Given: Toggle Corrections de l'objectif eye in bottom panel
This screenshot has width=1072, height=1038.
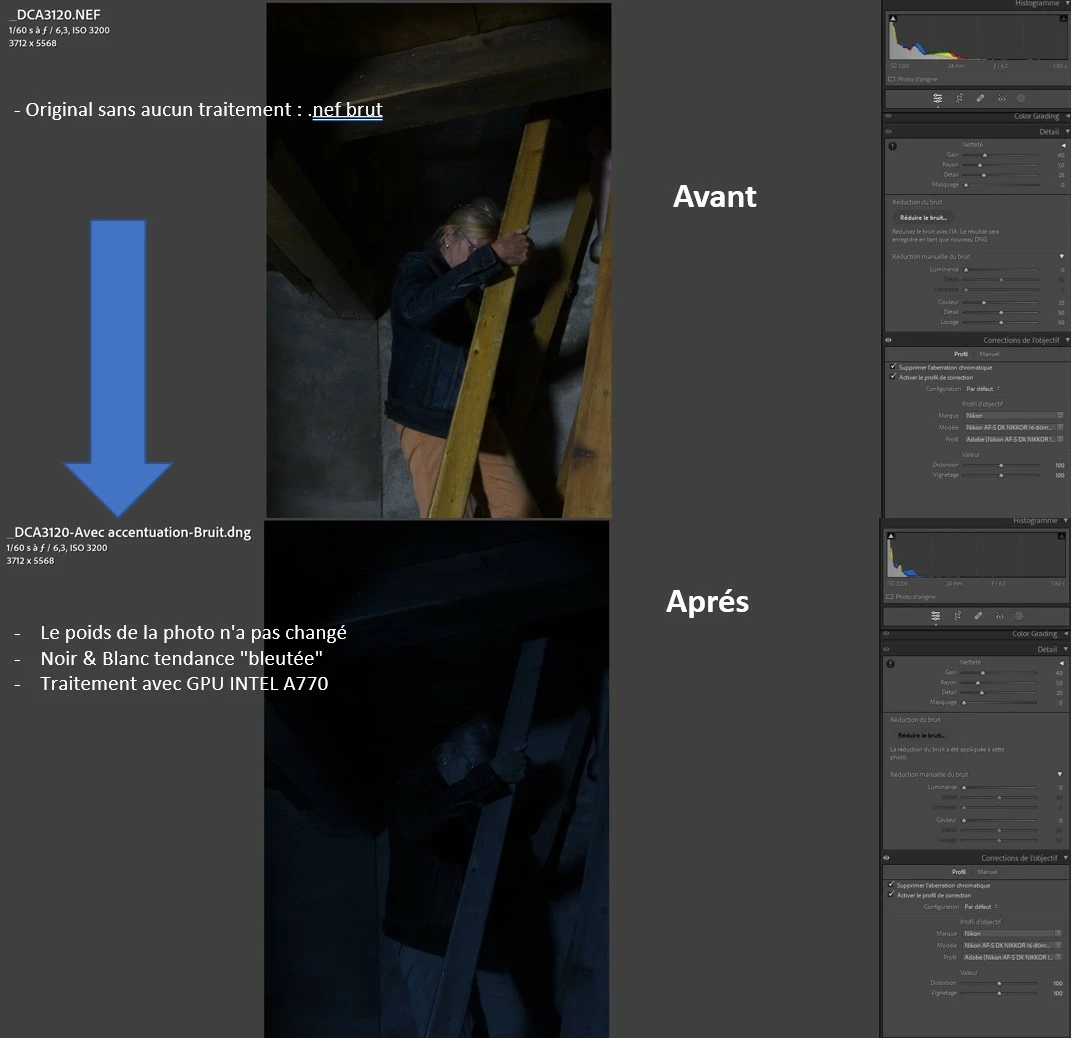Looking at the screenshot, I should pyautogui.click(x=887, y=857).
